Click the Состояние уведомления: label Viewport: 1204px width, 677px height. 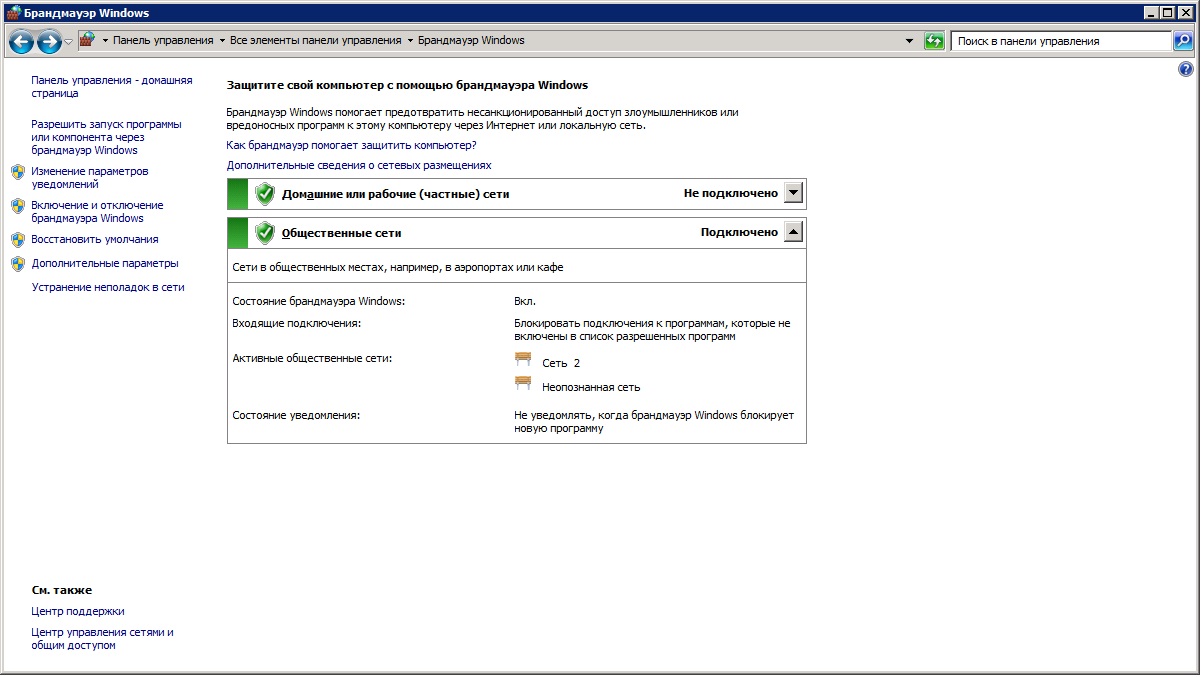pyautogui.click(x=296, y=414)
